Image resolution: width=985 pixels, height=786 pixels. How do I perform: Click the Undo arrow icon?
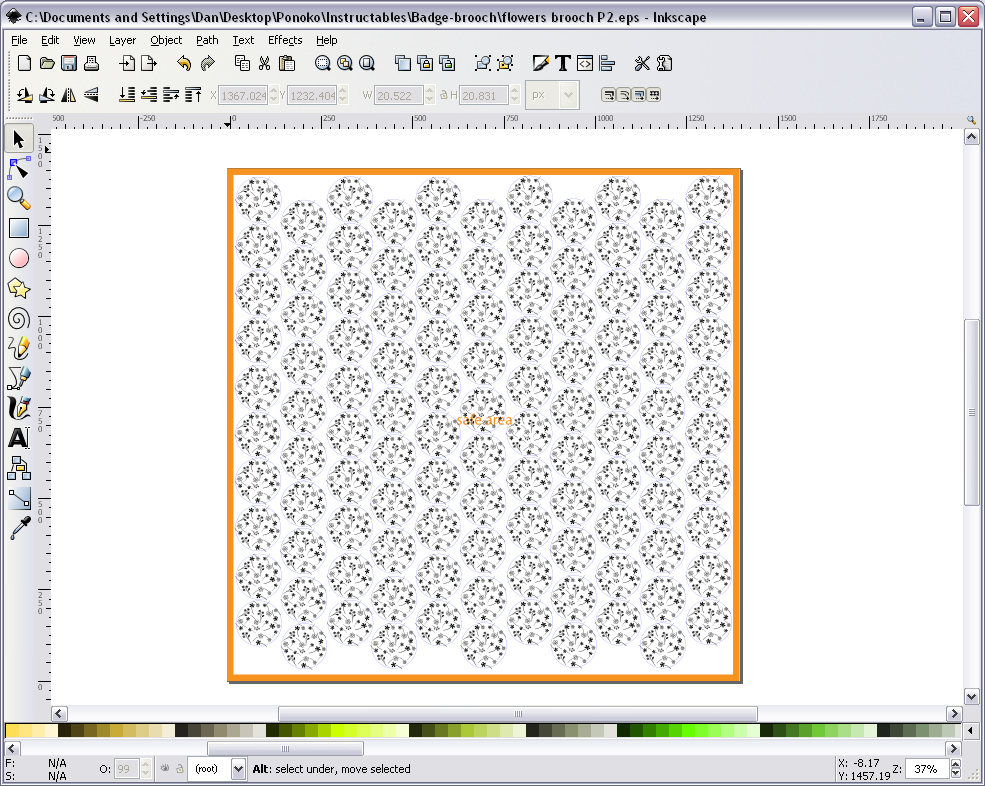[184, 63]
